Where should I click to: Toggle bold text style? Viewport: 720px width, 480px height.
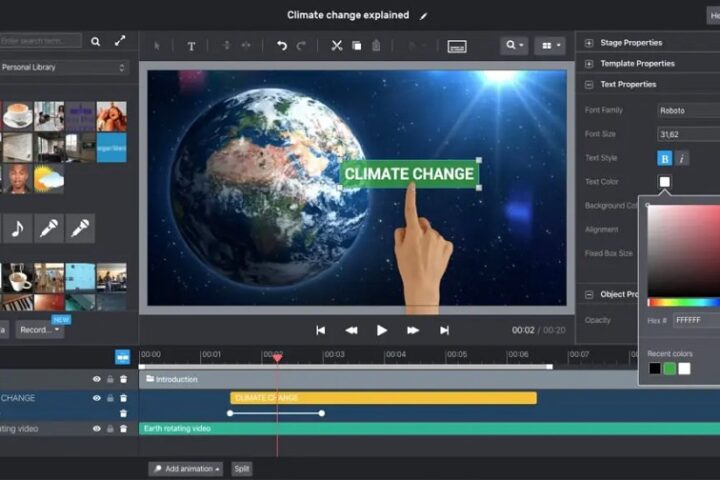click(x=664, y=158)
